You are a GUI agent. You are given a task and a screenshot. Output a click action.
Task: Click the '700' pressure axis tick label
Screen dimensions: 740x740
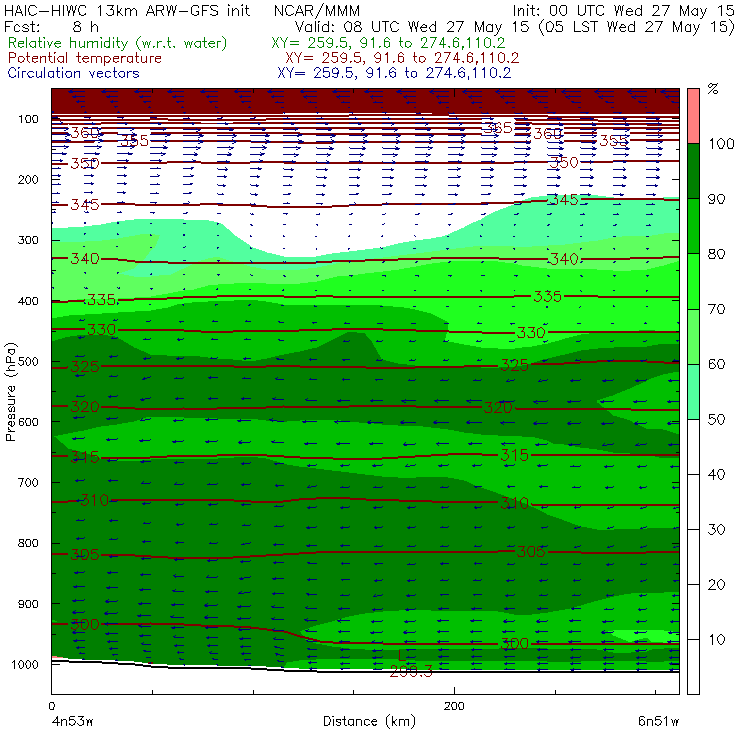pyautogui.click(x=28, y=483)
